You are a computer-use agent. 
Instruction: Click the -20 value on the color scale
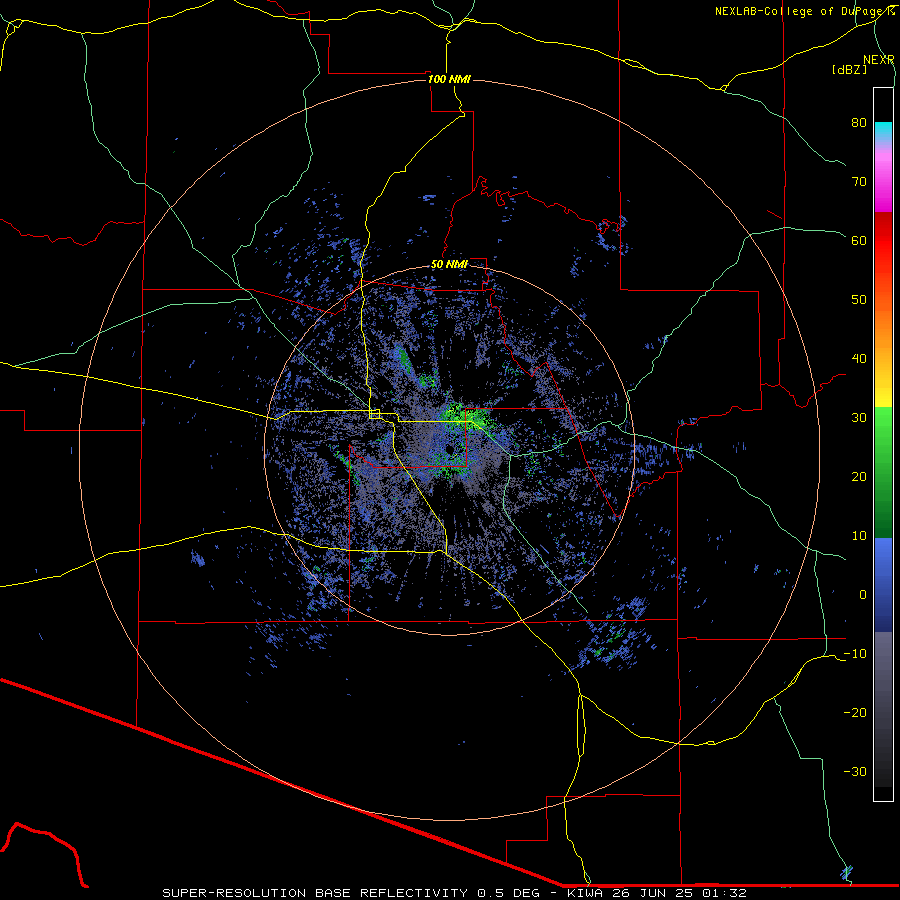coord(855,712)
